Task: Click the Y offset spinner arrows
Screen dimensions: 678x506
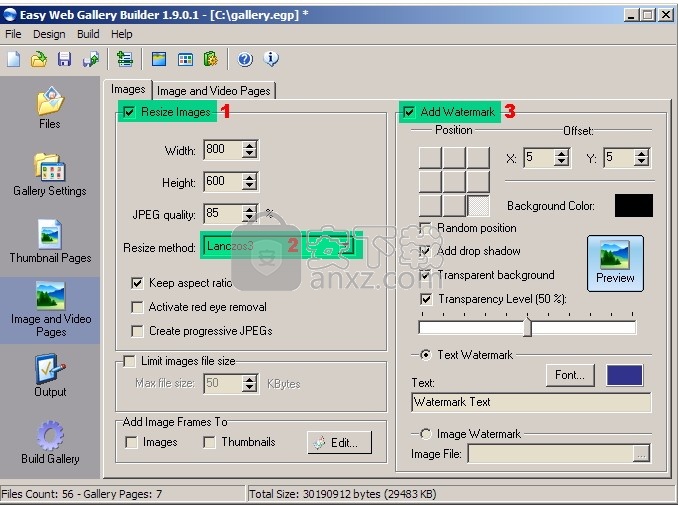Action: pyautogui.click(x=642, y=157)
